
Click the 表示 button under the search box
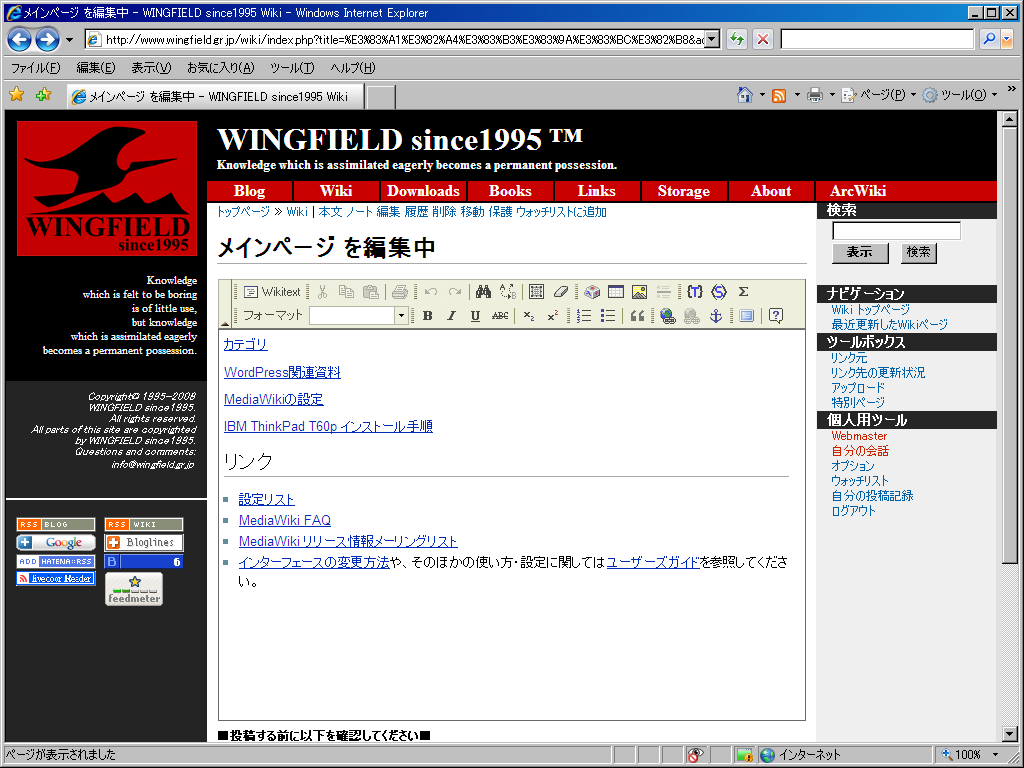[859, 252]
